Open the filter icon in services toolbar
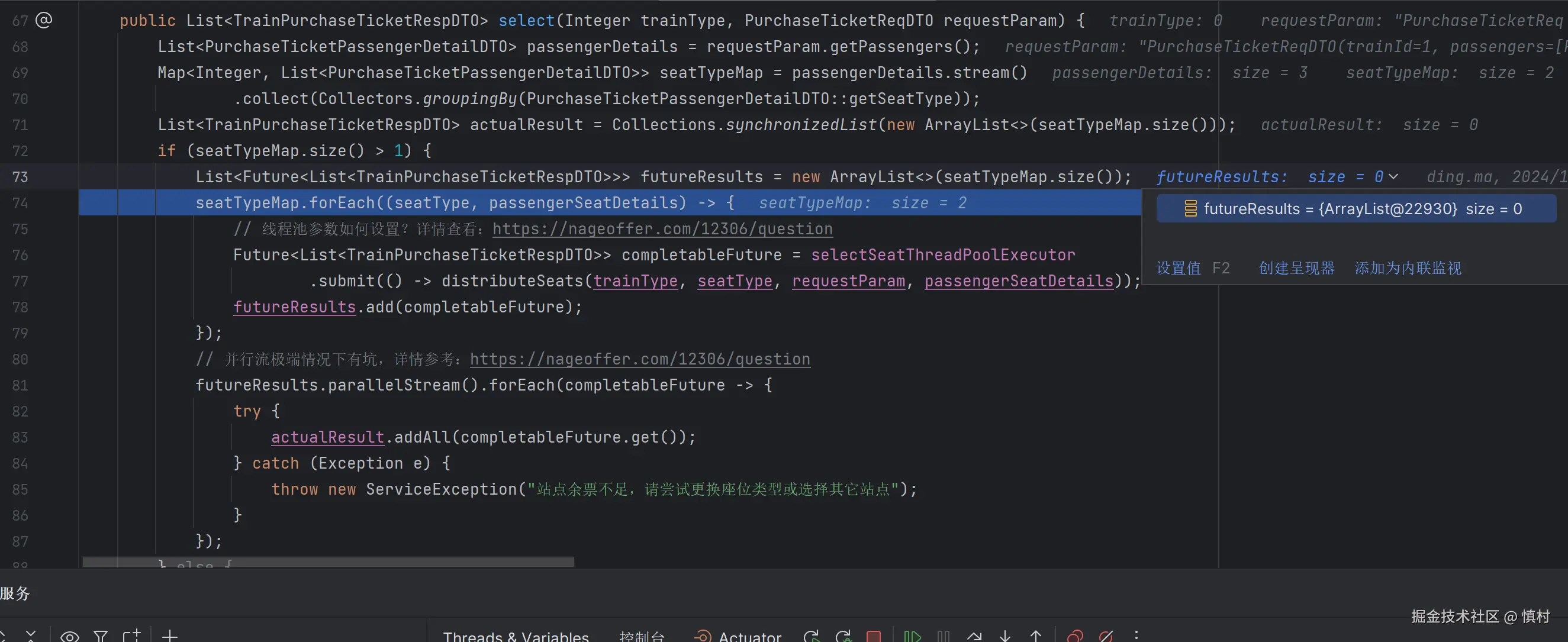 pos(101,636)
